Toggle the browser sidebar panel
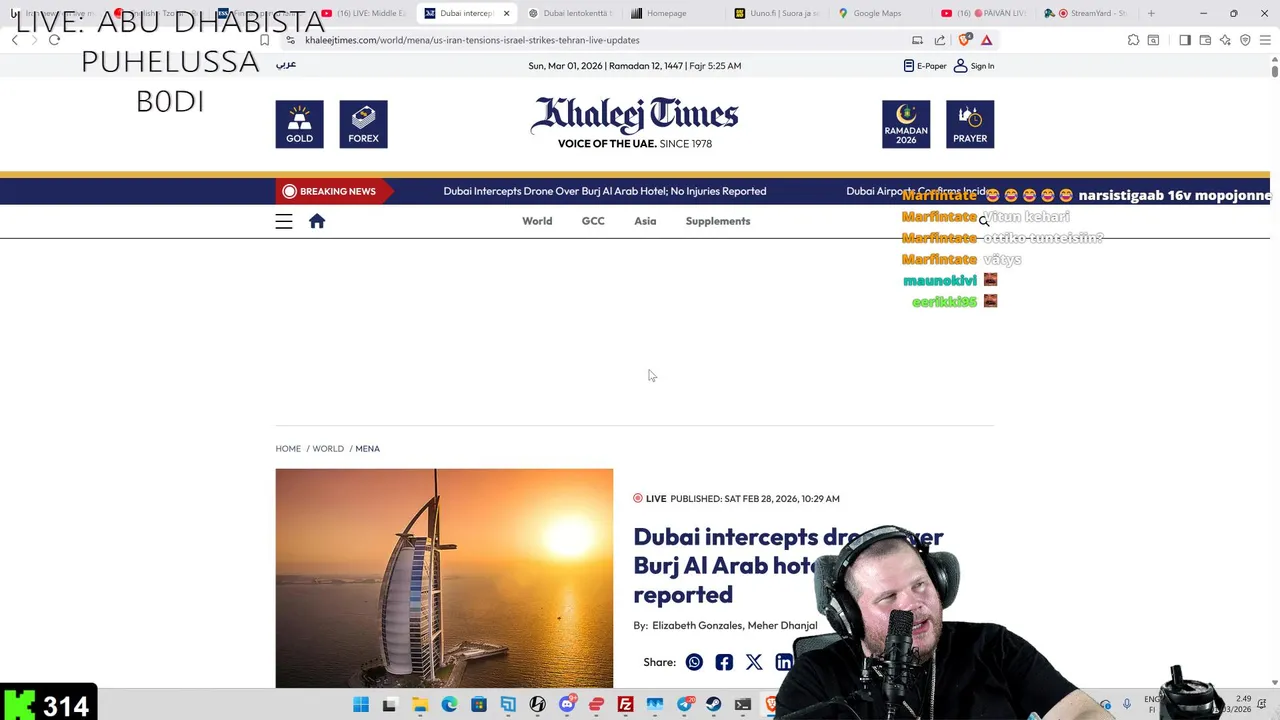 tap(1185, 40)
